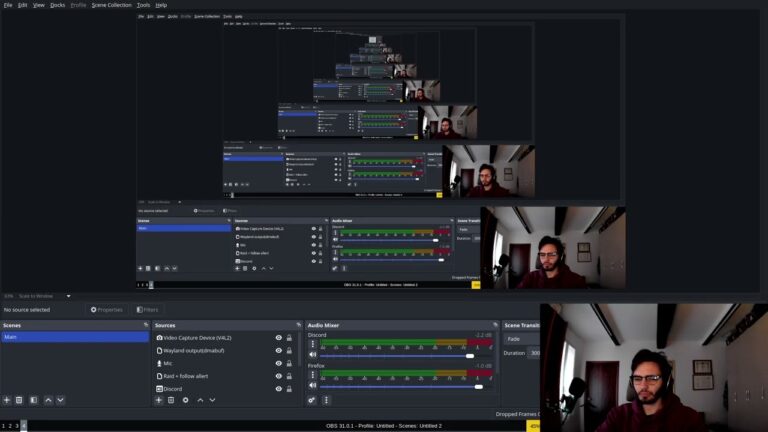
Task: Delete selected source using trash icon
Action: tap(171, 400)
